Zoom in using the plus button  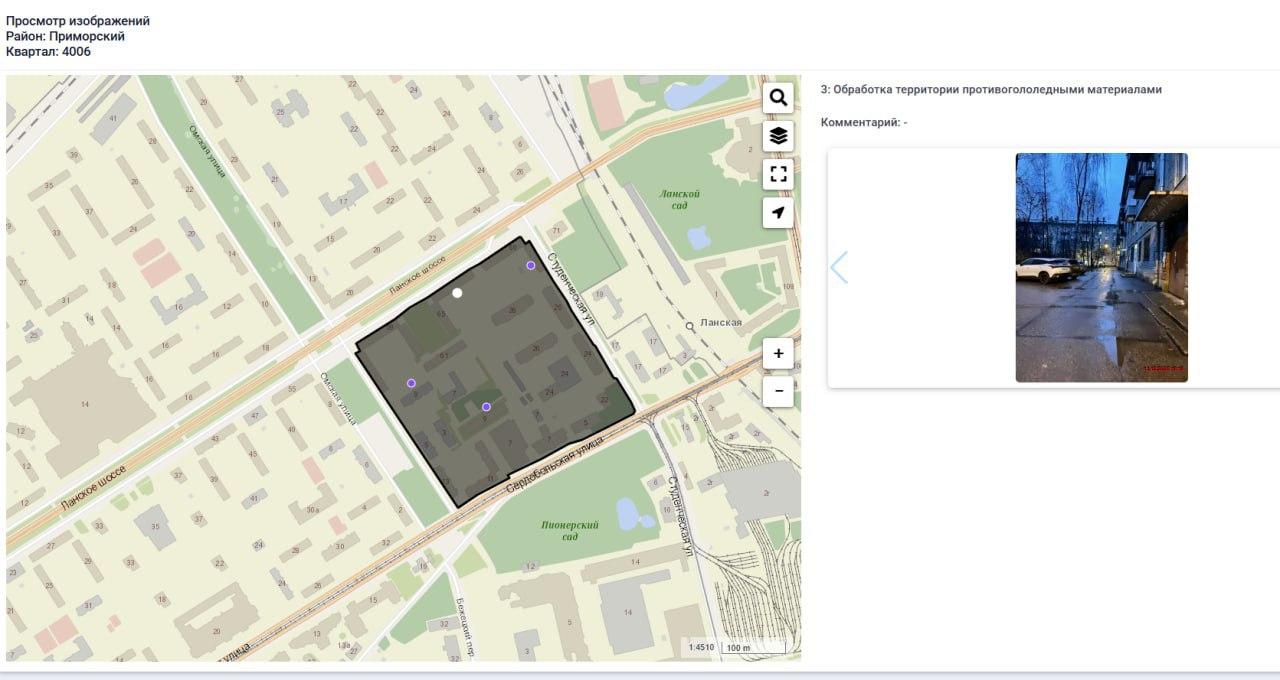tap(778, 354)
